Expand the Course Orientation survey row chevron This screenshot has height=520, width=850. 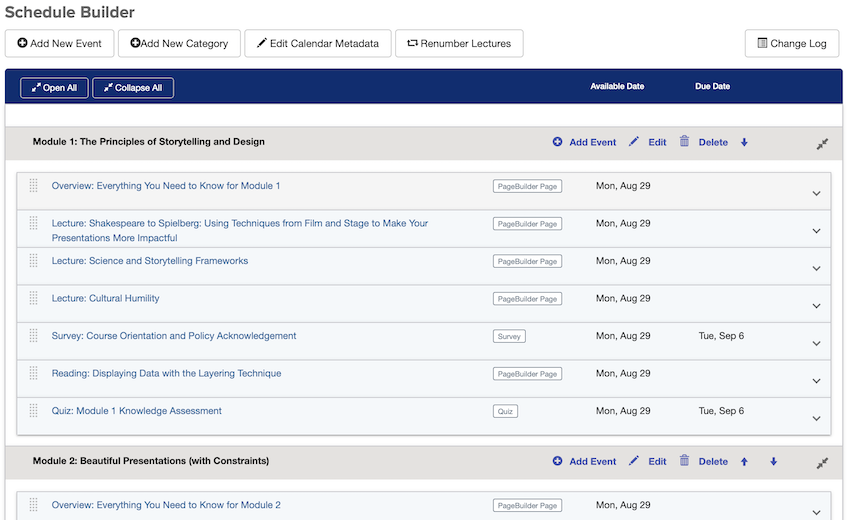816,343
